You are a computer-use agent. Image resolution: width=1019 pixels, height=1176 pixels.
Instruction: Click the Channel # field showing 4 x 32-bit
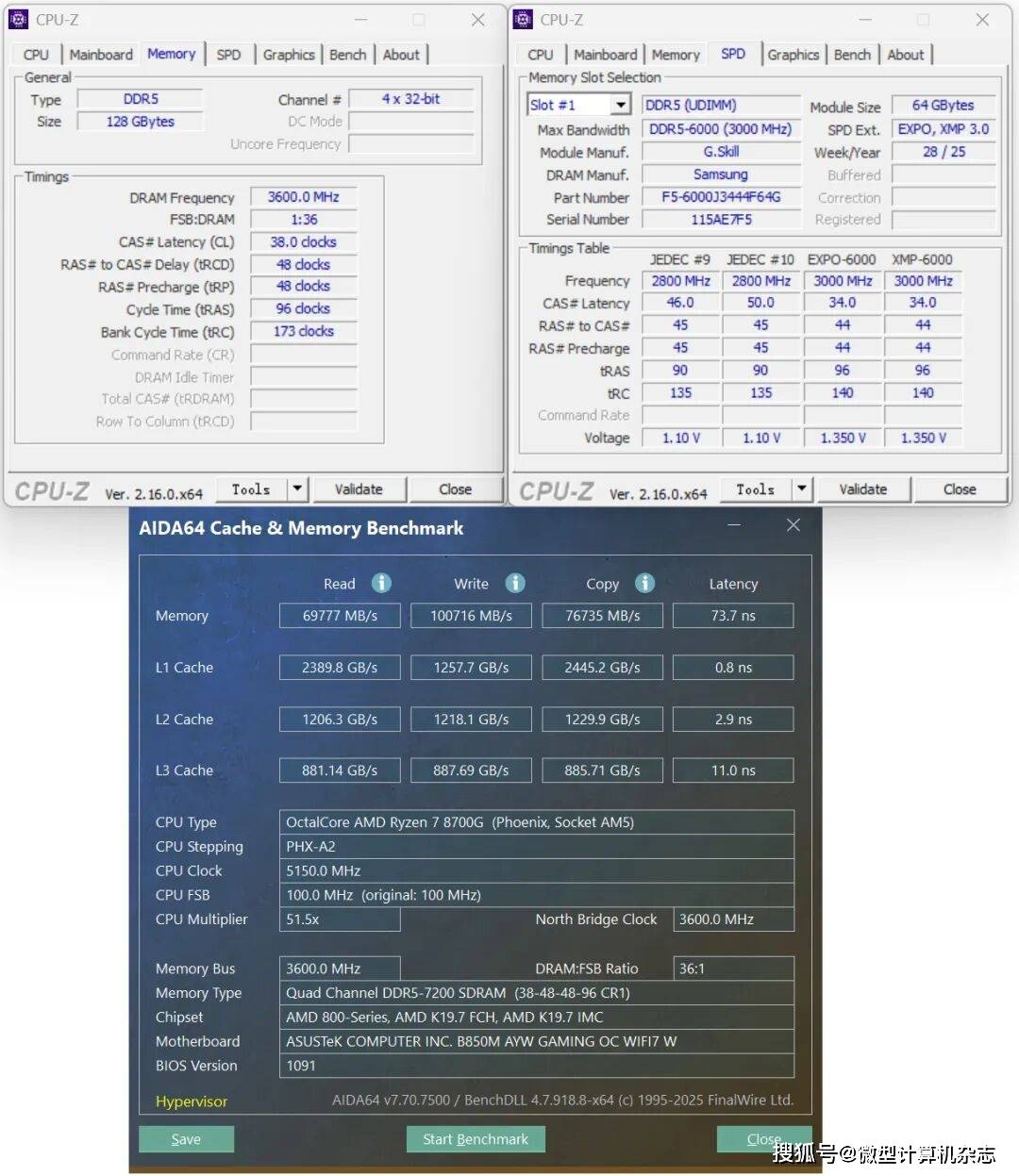click(x=411, y=99)
